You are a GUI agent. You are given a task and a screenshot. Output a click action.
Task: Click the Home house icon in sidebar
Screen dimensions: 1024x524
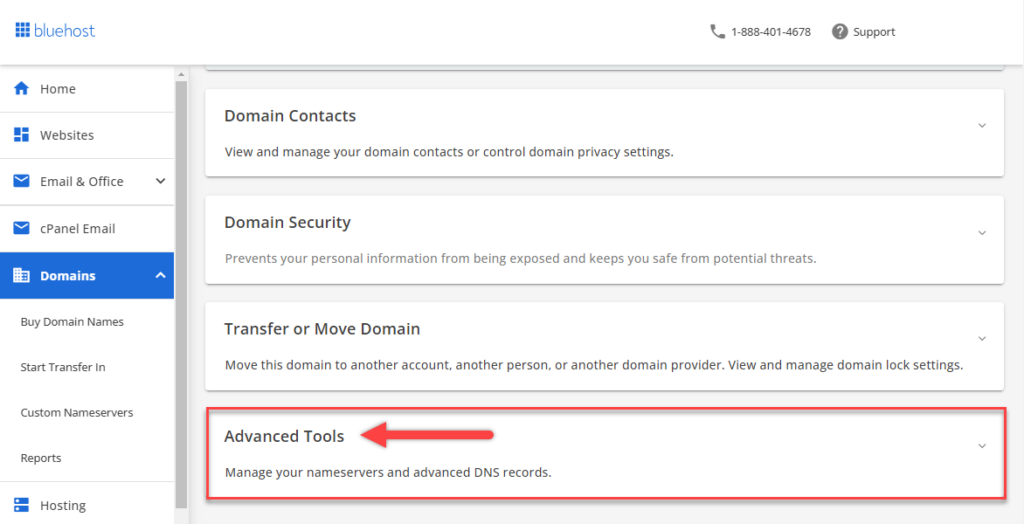click(21, 89)
